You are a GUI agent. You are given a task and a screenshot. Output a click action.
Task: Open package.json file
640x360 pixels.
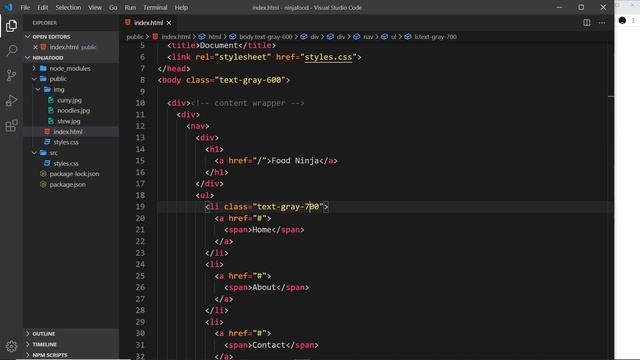click(67, 184)
